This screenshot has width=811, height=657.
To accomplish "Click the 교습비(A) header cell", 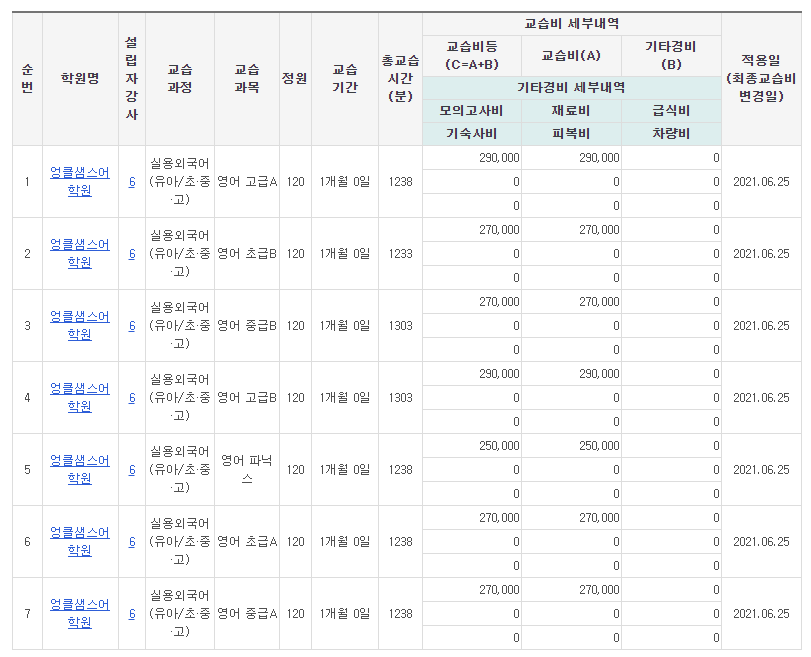I will coord(571,56).
